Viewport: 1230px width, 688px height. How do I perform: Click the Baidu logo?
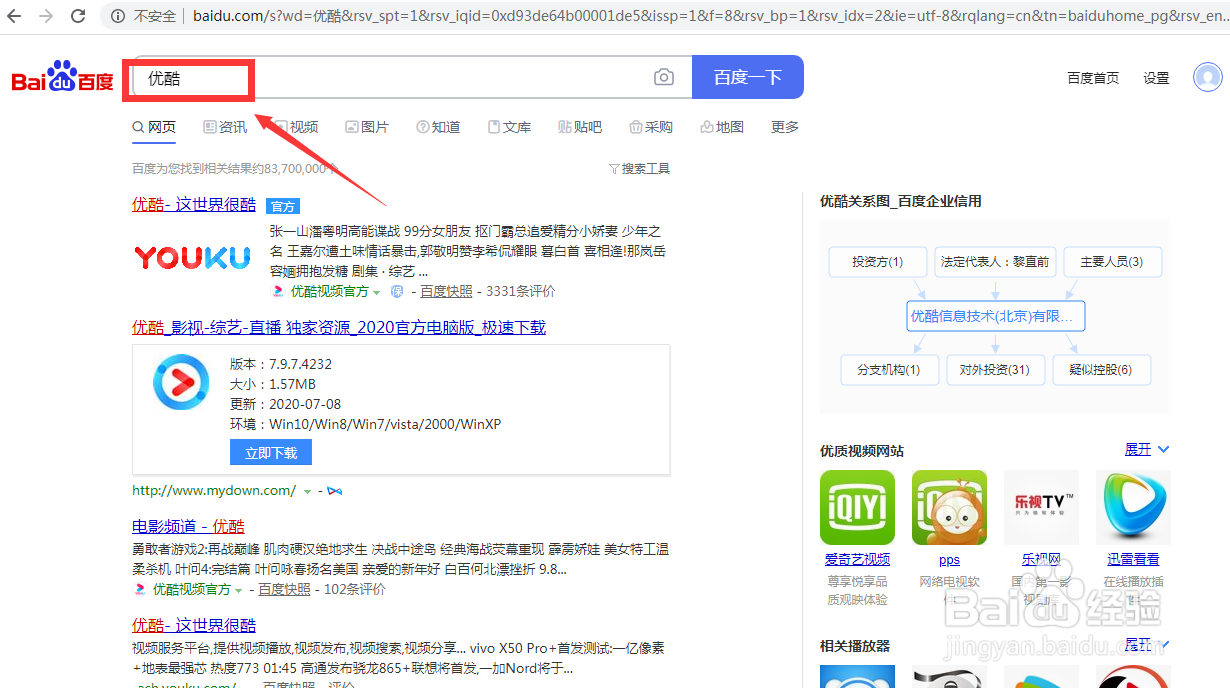[63, 77]
